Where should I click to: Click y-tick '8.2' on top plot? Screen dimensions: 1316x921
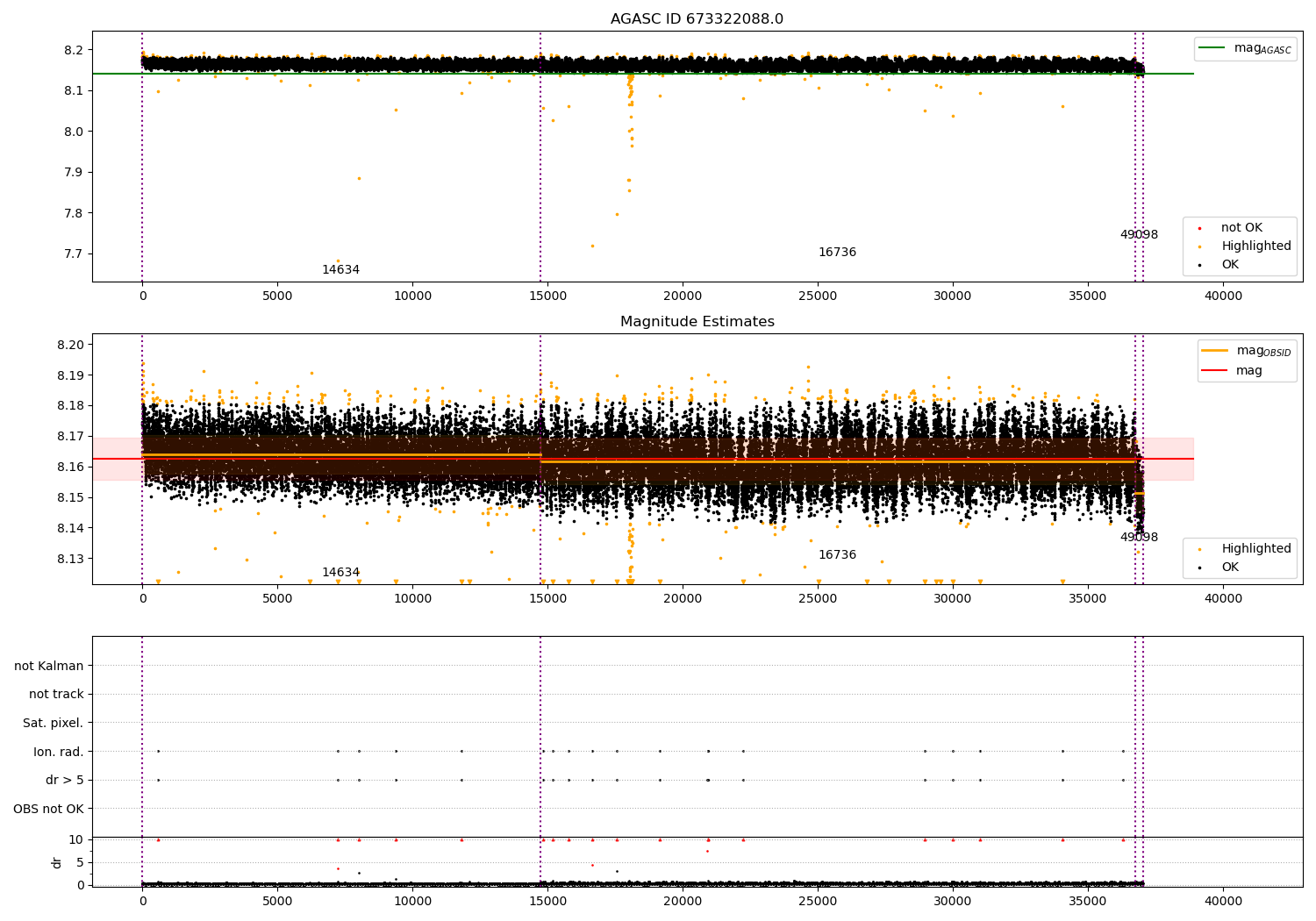coord(74,50)
